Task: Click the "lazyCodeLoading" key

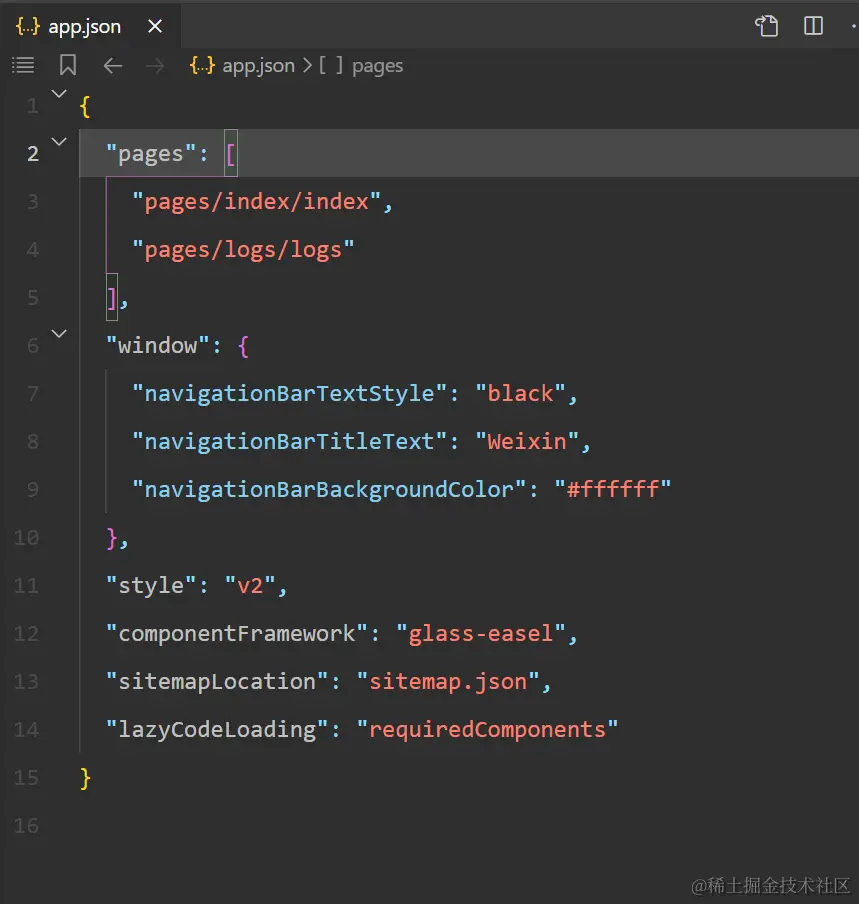Action: pyautogui.click(x=217, y=730)
